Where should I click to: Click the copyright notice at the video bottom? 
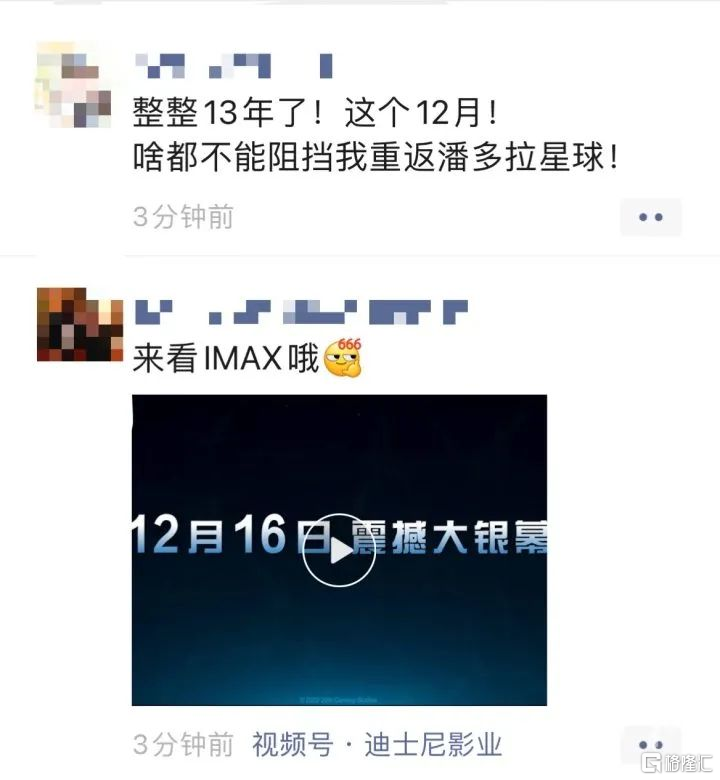point(339,699)
